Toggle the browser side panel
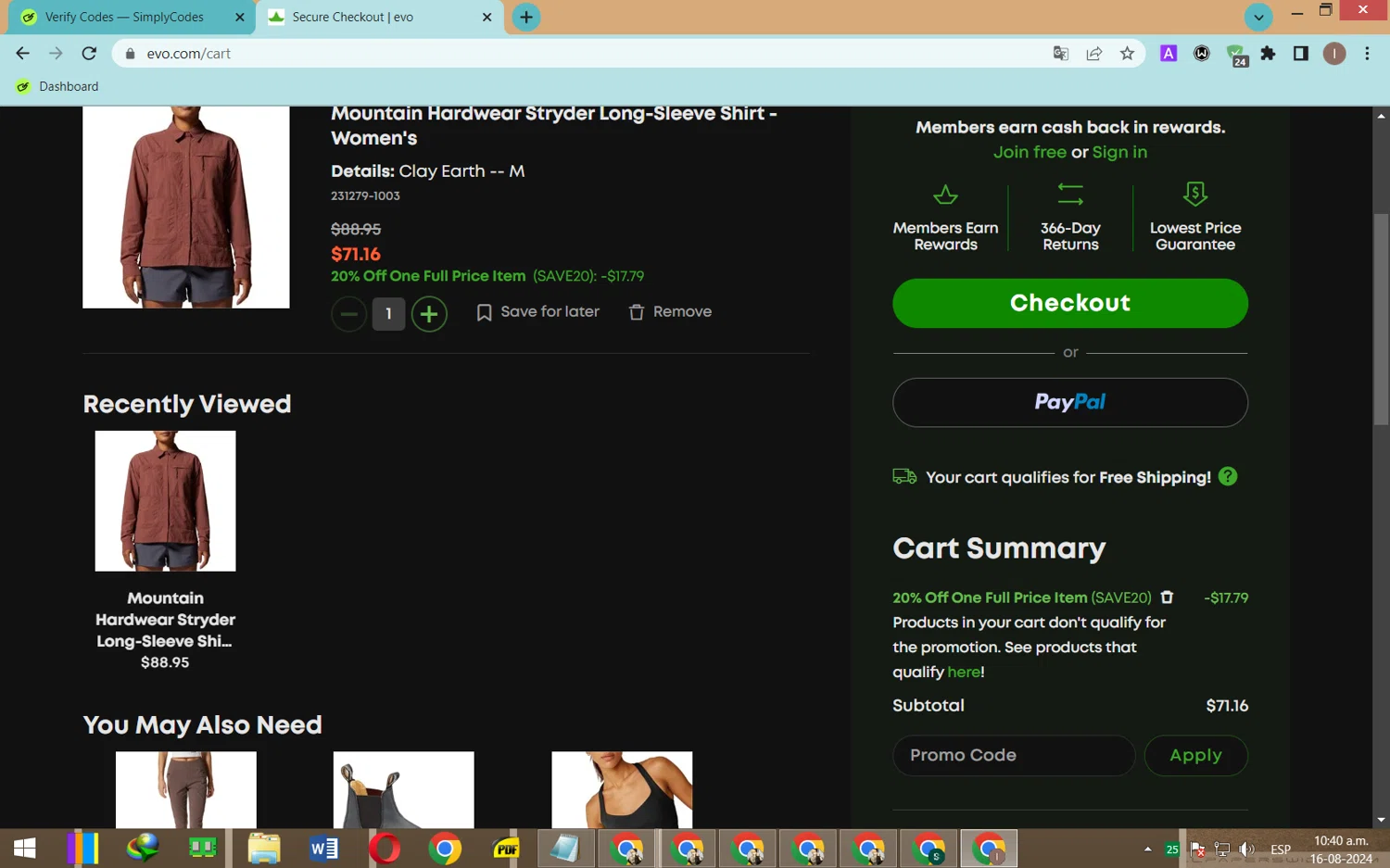 [1301, 54]
